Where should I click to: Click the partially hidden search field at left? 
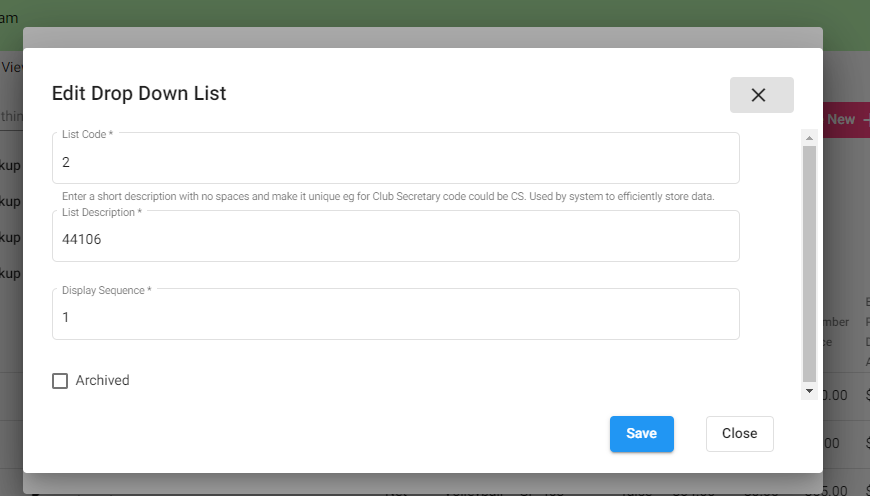coord(11,117)
